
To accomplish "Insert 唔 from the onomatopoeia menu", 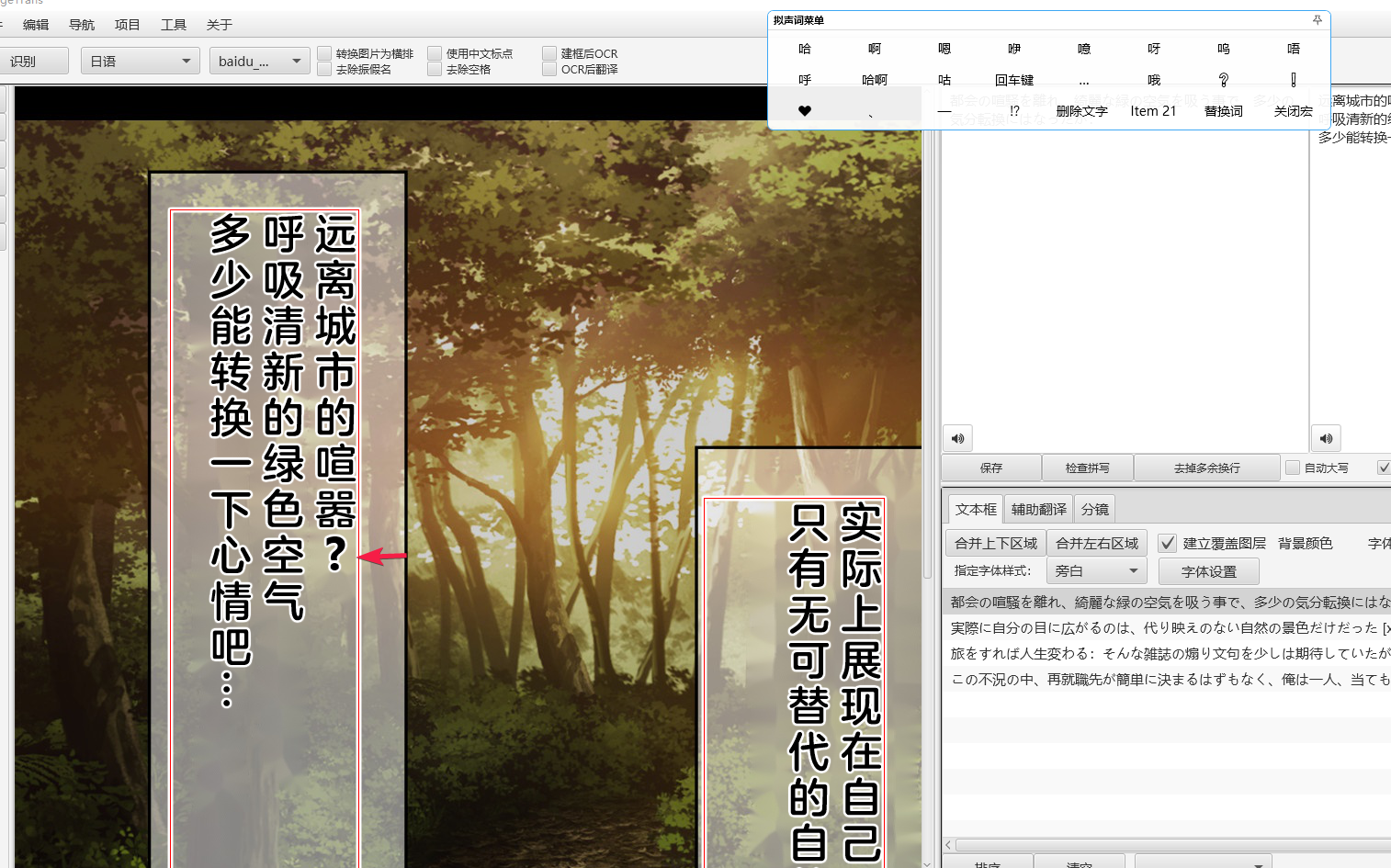I will (x=1294, y=49).
